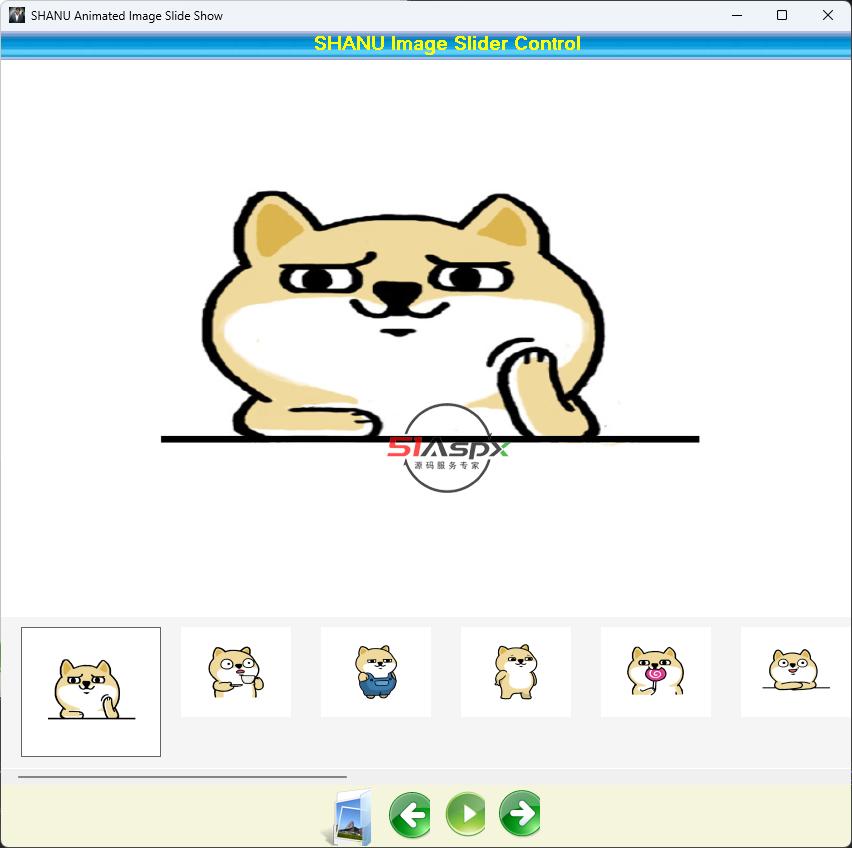This screenshot has width=852, height=848.
Task: Select thumbnail of dog holding a cup
Action: click(236, 672)
